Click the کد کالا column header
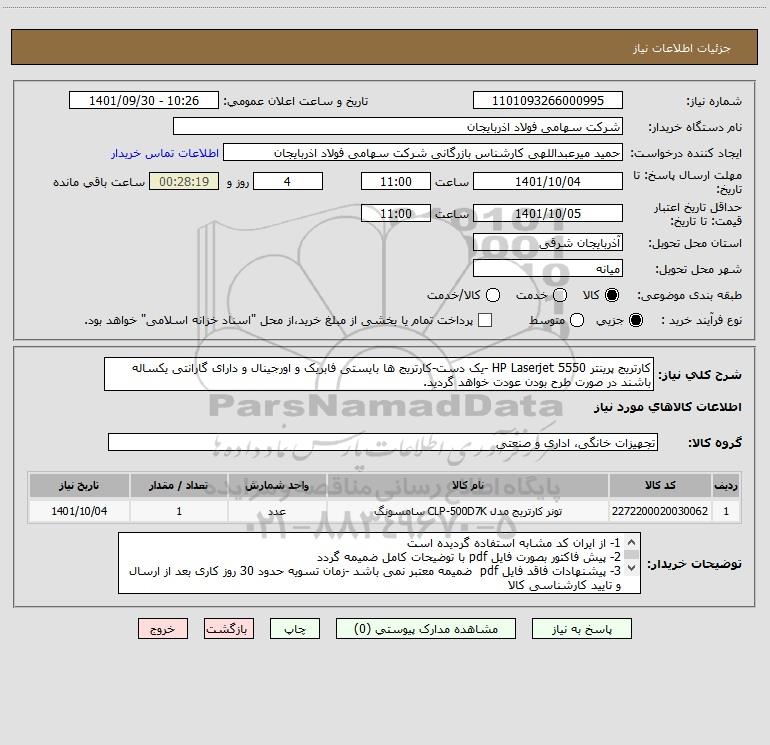Image resolution: width=770 pixels, height=745 pixels. (x=660, y=486)
